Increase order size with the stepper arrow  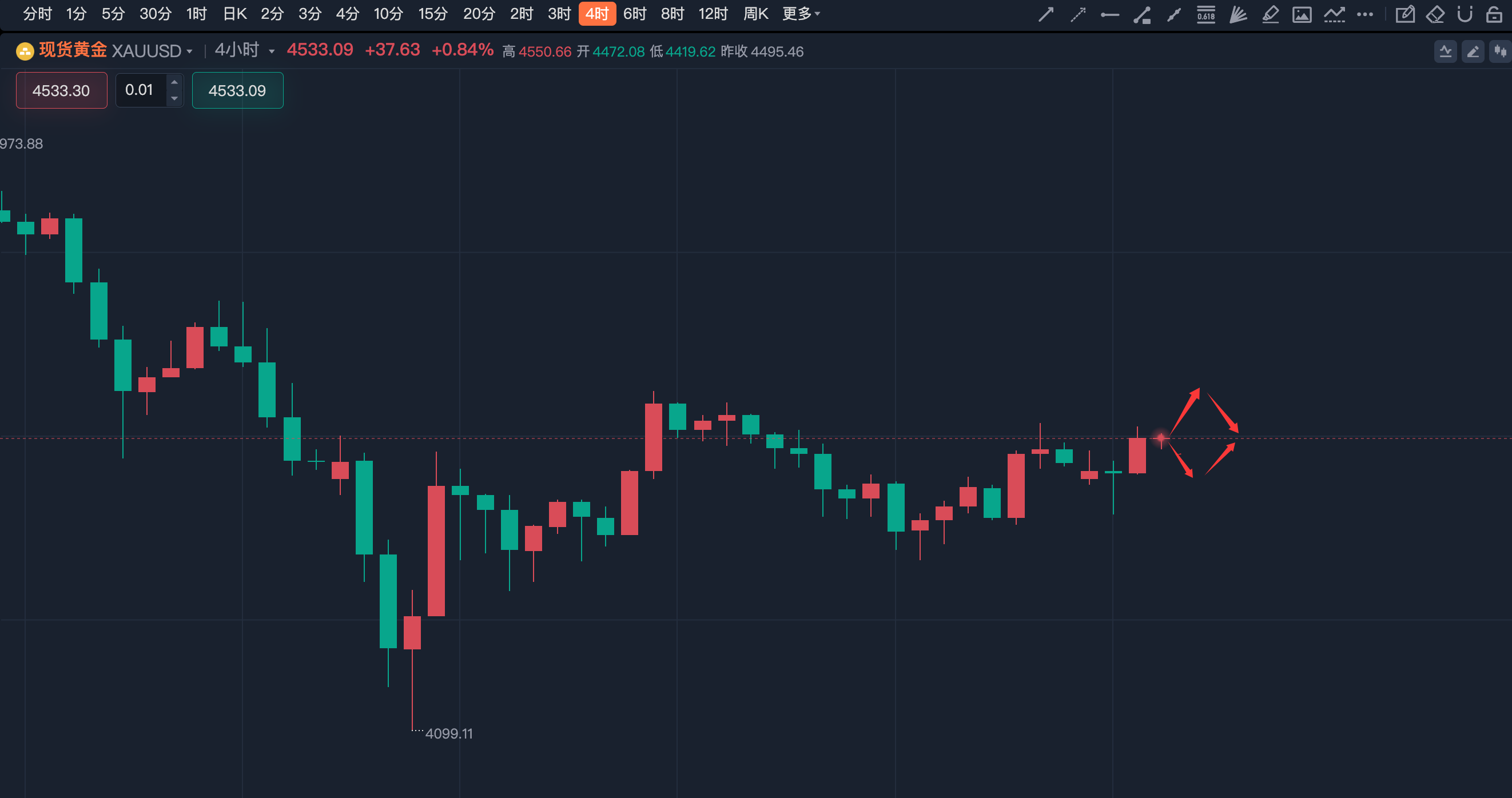pyautogui.click(x=174, y=82)
